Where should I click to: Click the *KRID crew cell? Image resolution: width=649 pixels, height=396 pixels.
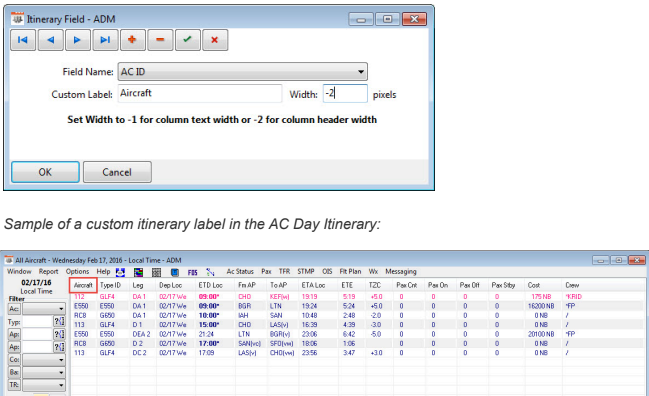[x=574, y=297]
